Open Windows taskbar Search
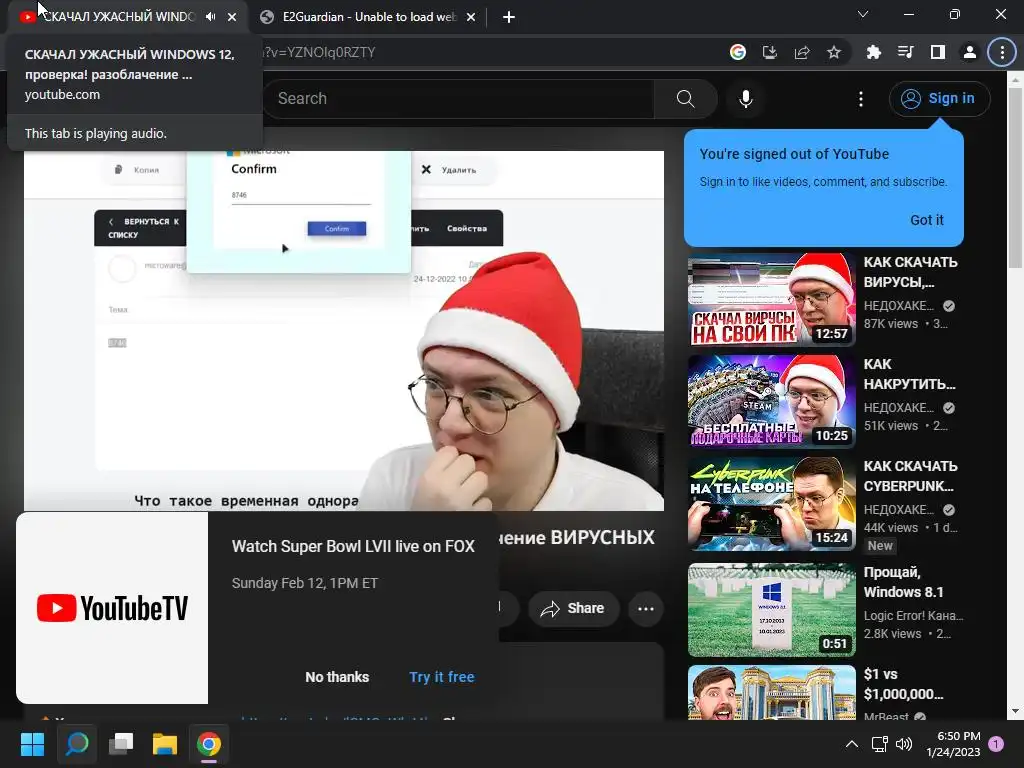Image resolution: width=1024 pixels, height=768 pixels. [76, 744]
